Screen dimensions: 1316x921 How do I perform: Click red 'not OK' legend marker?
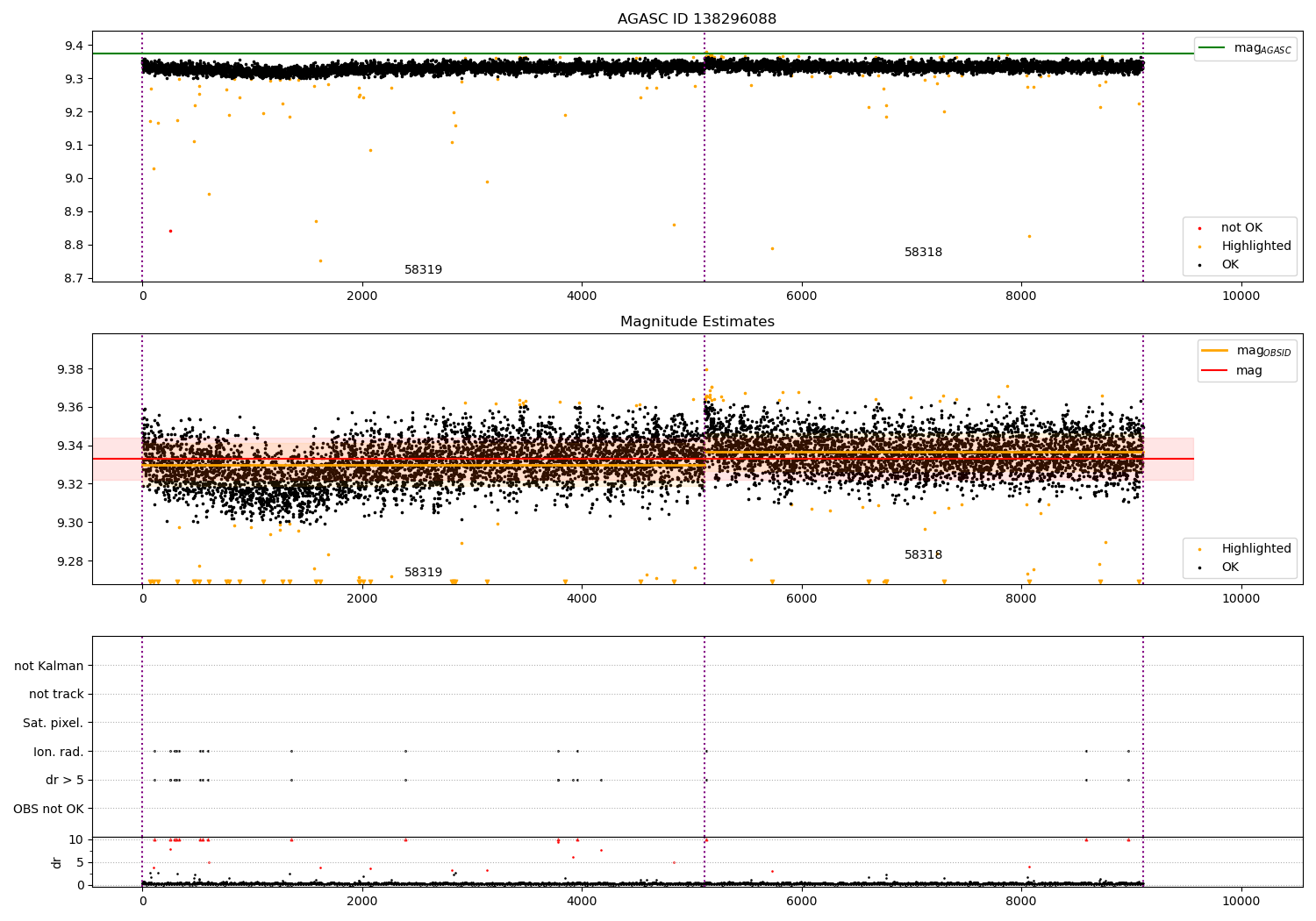point(1199,228)
